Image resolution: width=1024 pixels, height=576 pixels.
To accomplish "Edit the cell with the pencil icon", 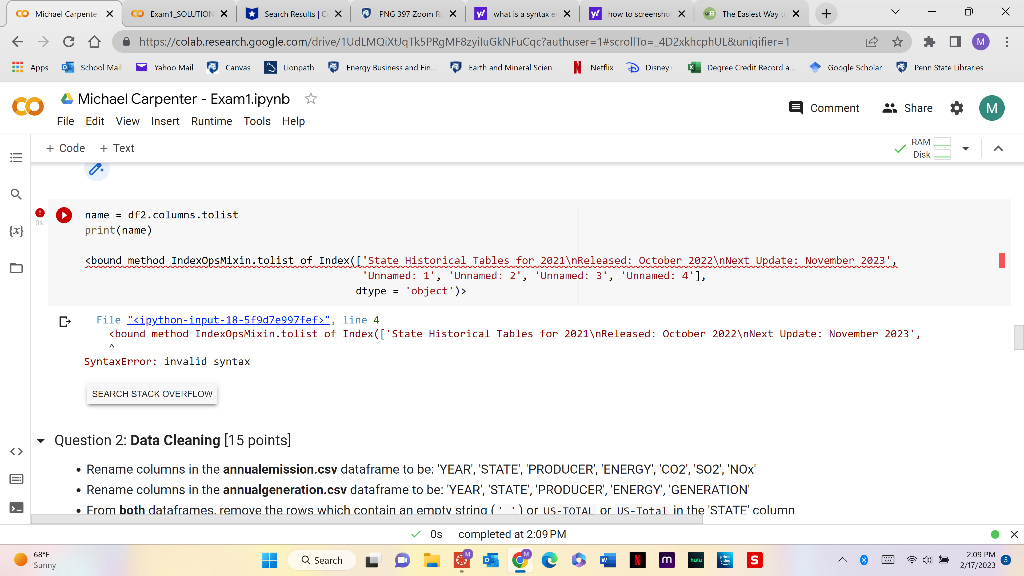I will click(x=96, y=169).
